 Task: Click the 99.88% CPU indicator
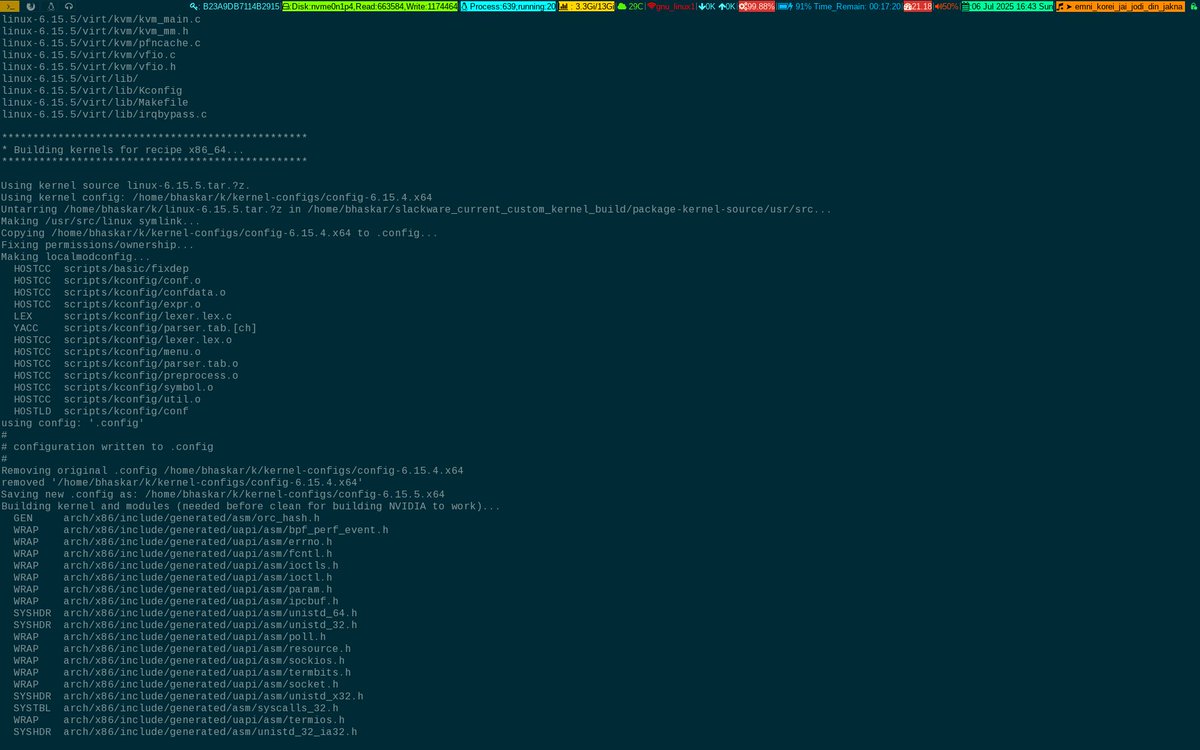point(756,6)
